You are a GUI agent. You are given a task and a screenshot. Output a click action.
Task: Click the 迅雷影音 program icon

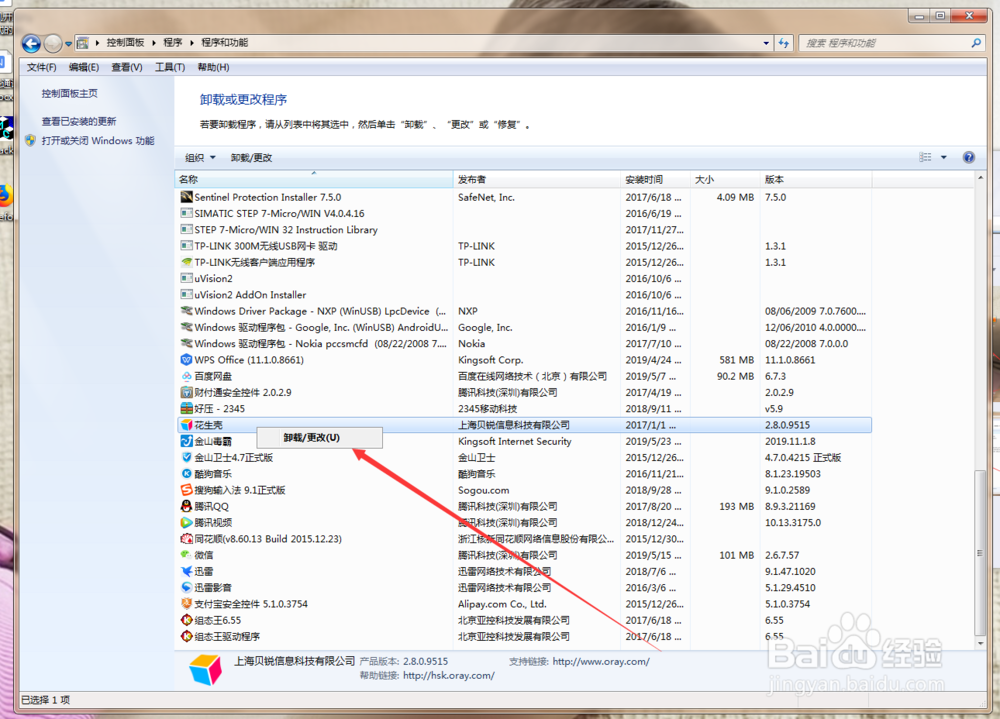(x=186, y=588)
